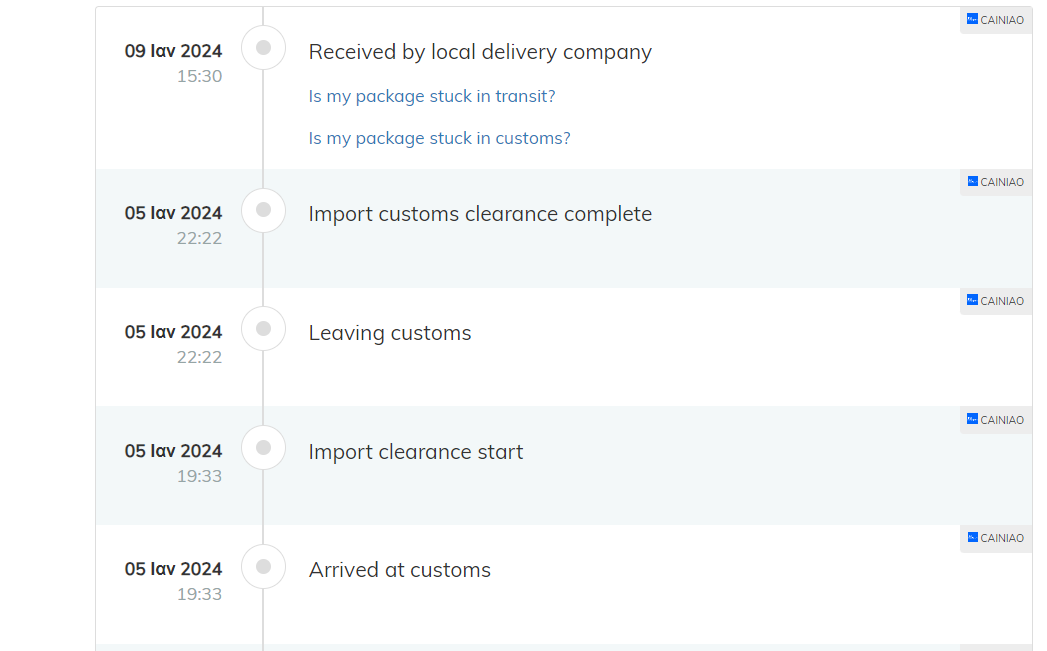Click the 'Leaving customs' status text
1047x651 pixels.
[390, 333]
